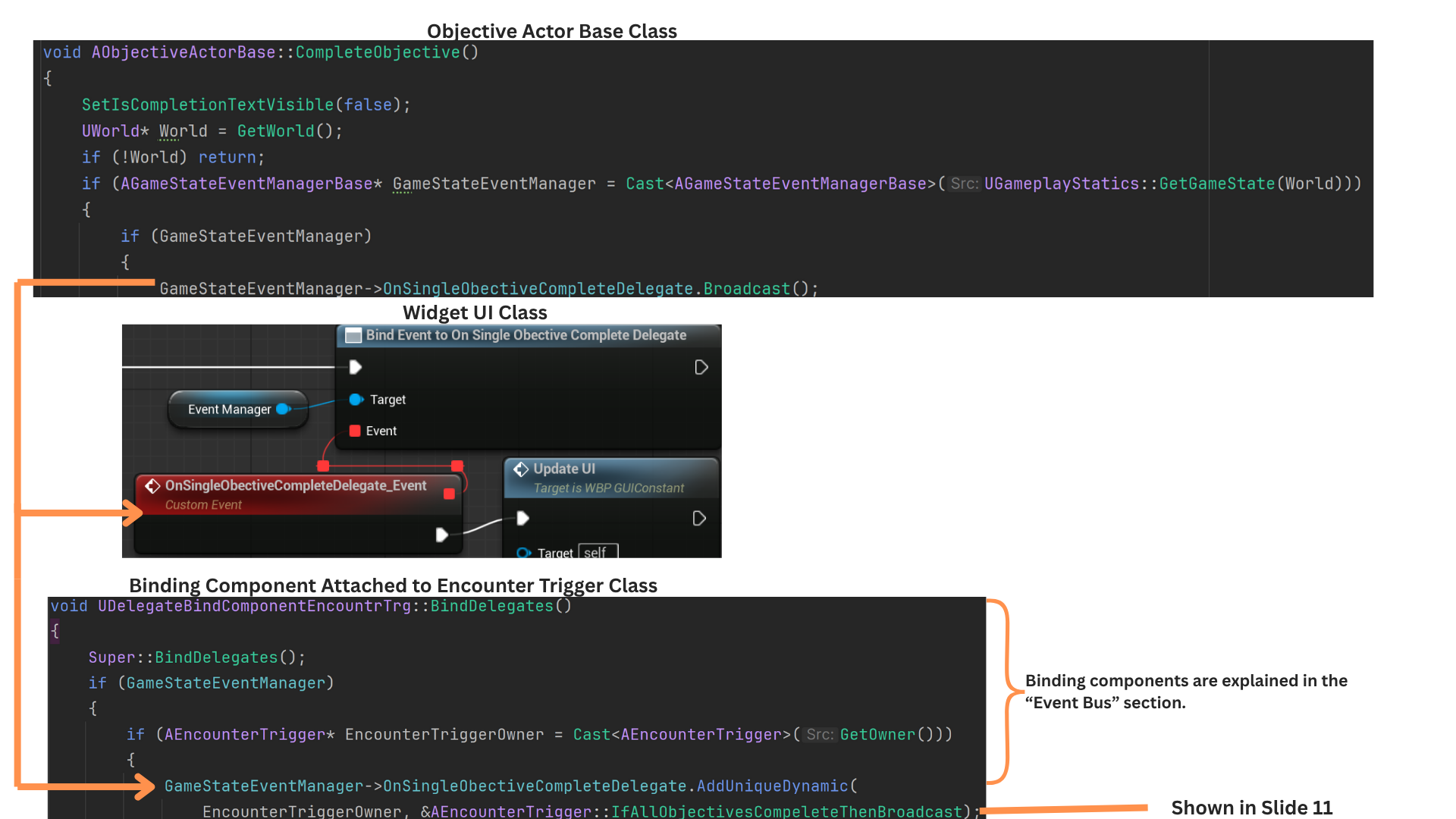Click the custom event's white execution output pin
The width and height of the screenshot is (1456, 819).
coord(441,535)
